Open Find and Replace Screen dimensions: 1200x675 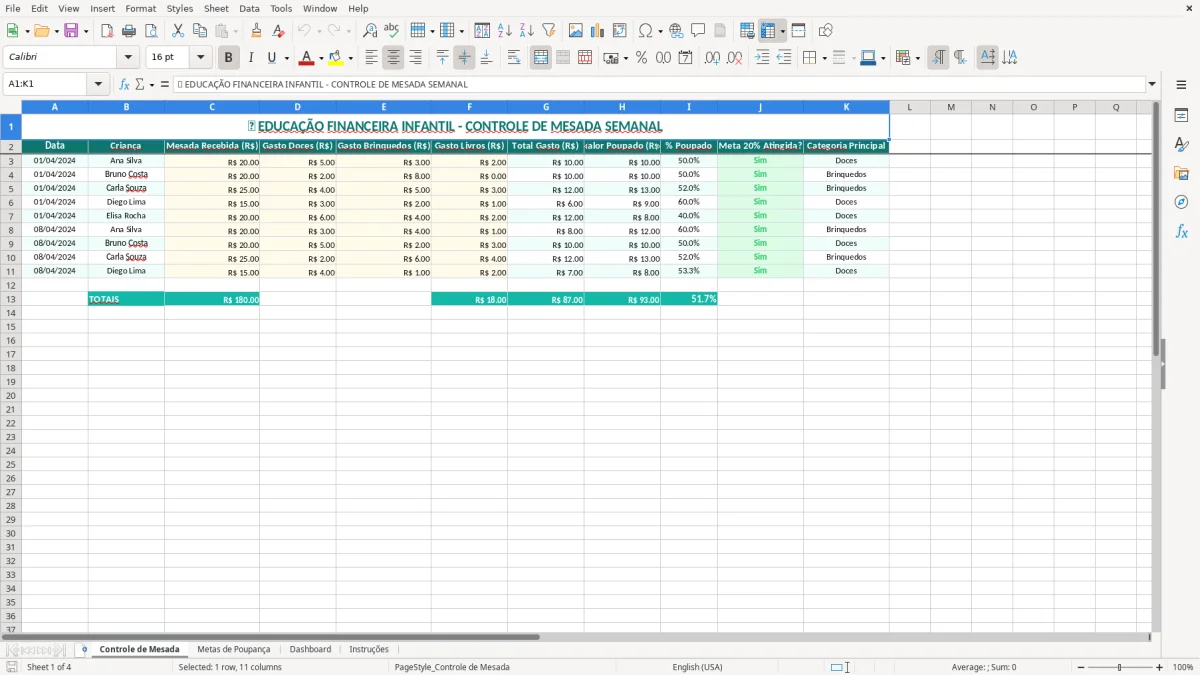tap(370, 31)
